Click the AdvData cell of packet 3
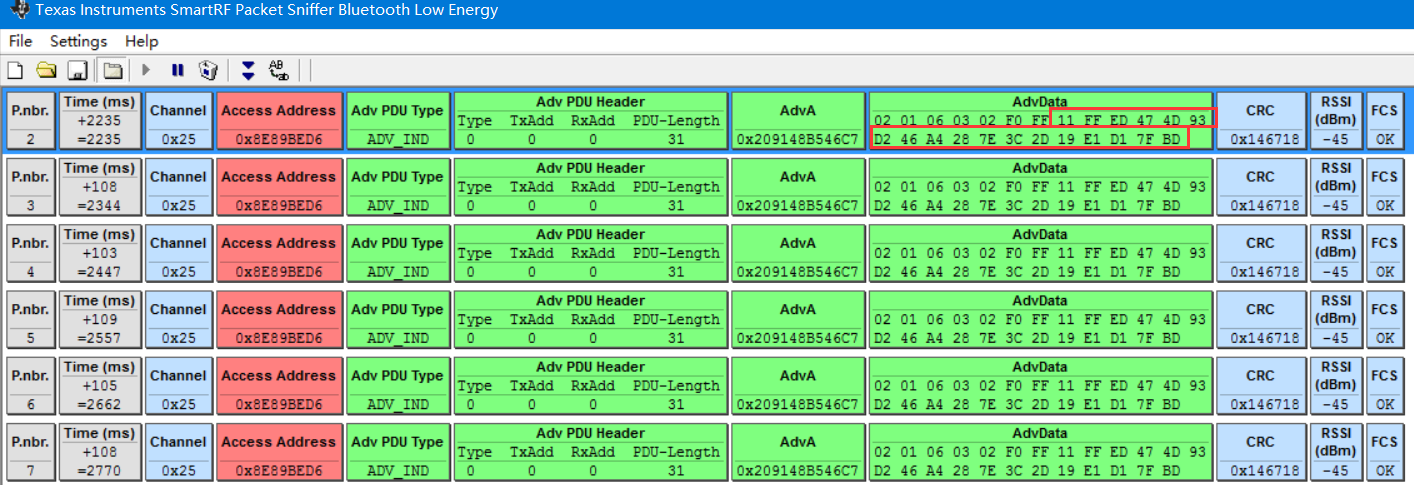Viewport: 1414px width, 485px height. pyautogui.click(x=1040, y=187)
